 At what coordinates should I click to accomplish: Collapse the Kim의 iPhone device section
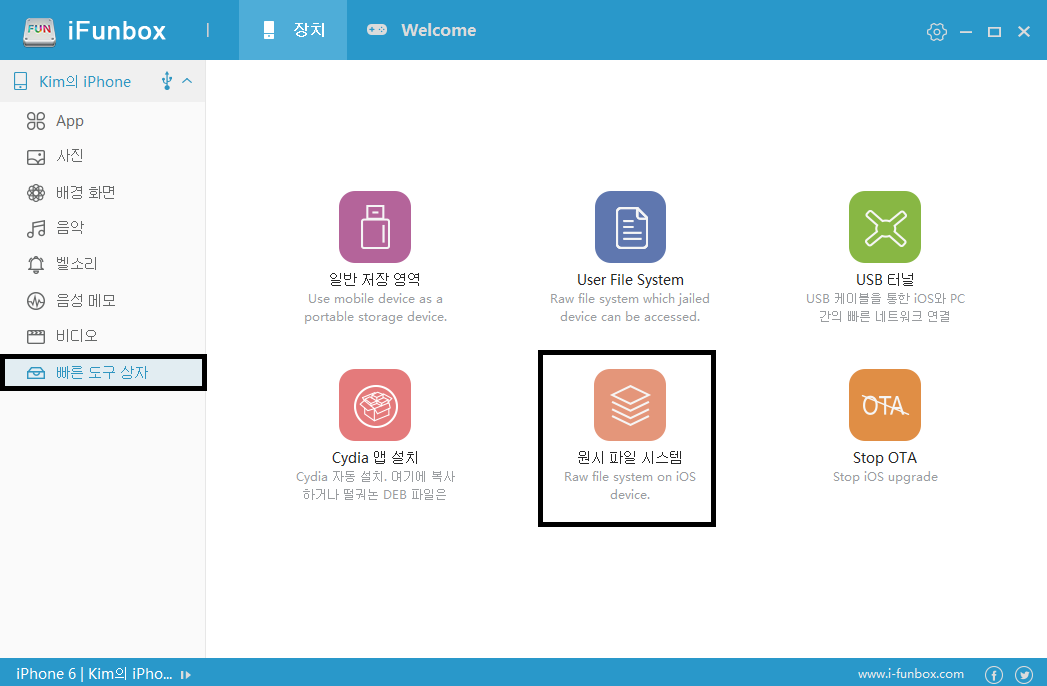coord(188,81)
